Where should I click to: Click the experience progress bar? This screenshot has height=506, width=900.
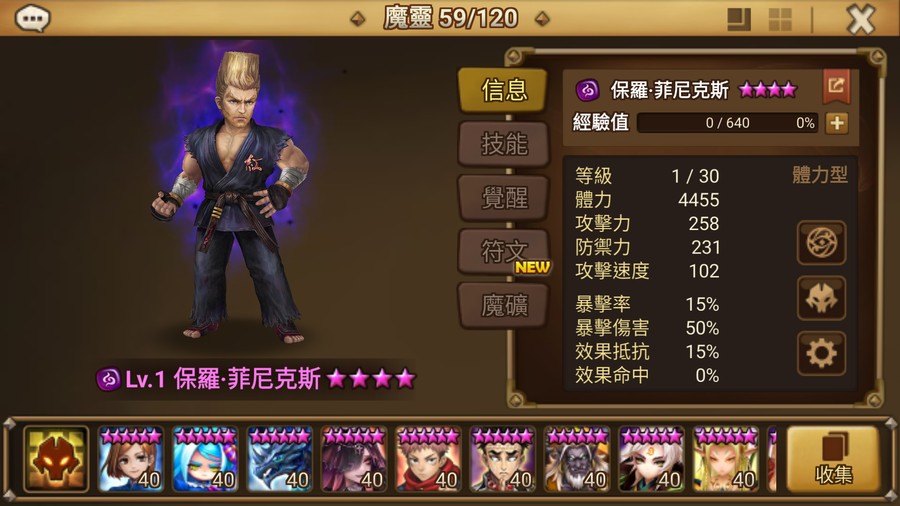pyautogui.click(x=729, y=123)
